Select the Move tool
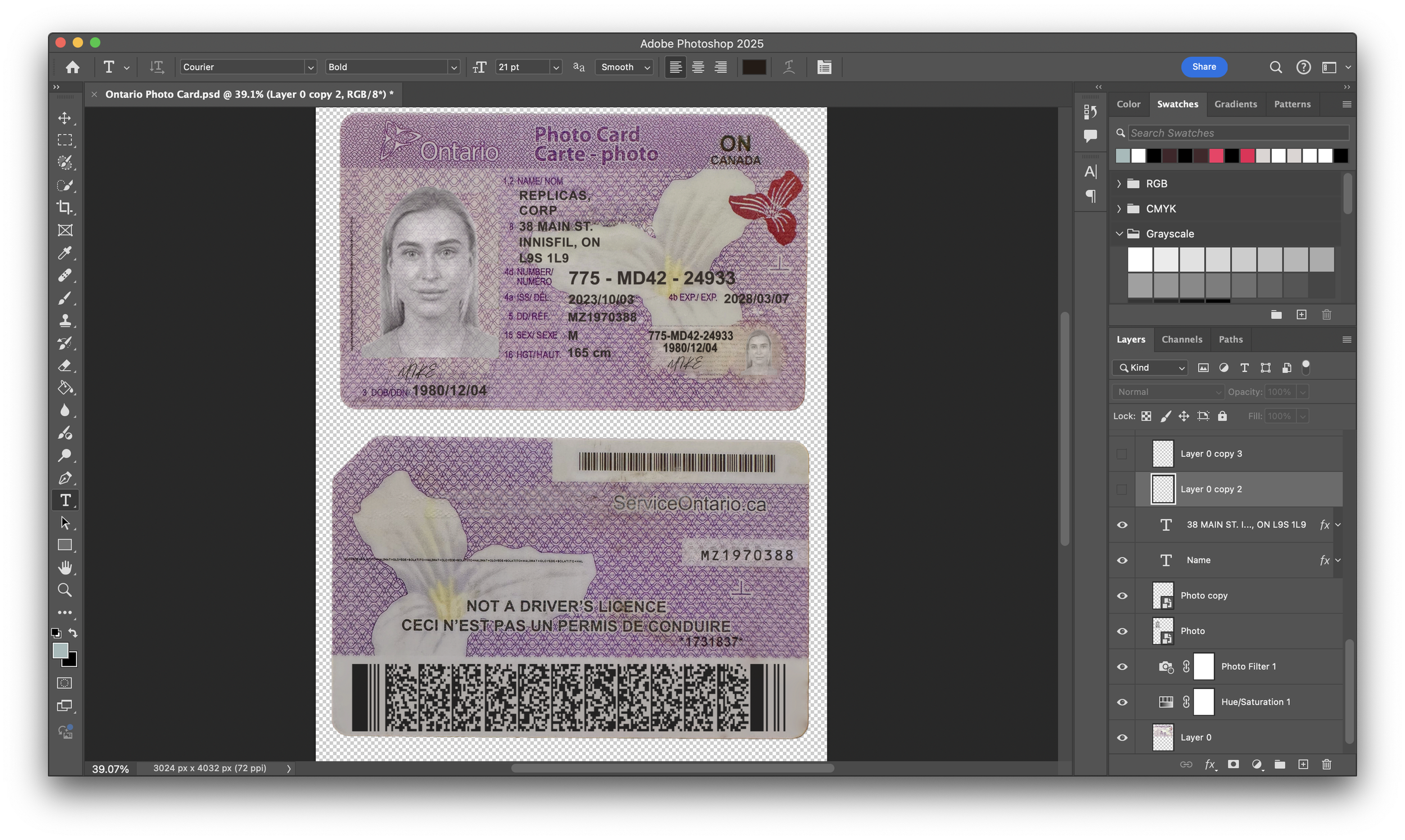Image resolution: width=1405 pixels, height=840 pixels. (65, 118)
